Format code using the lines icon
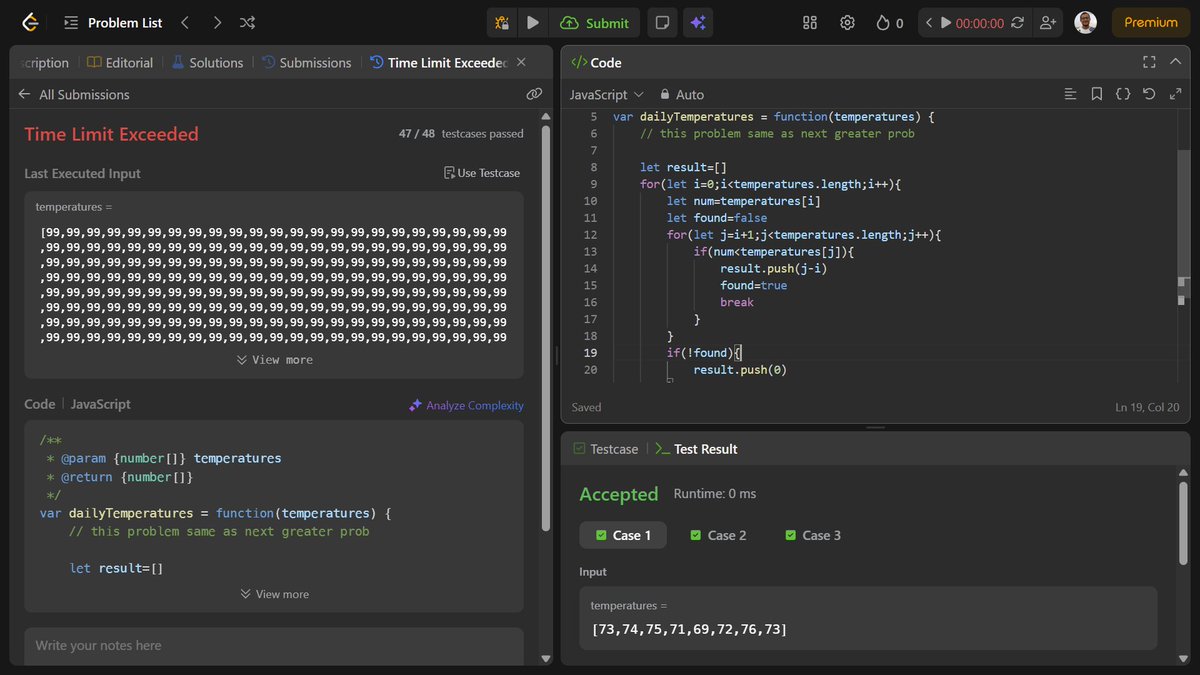The image size is (1200, 675). click(1070, 93)
